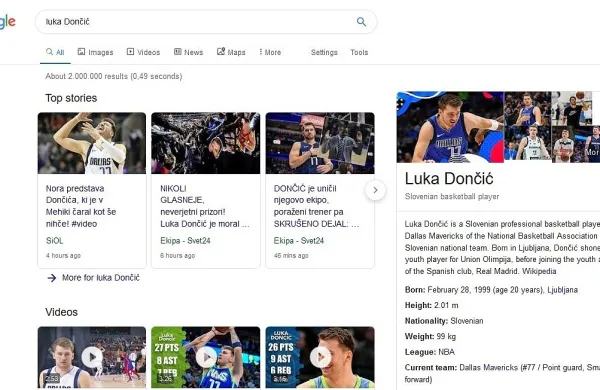The width and height of the screenshot is (600, 390).
Task: Click the 'Slovenian' nationality value
Action: 466,321
